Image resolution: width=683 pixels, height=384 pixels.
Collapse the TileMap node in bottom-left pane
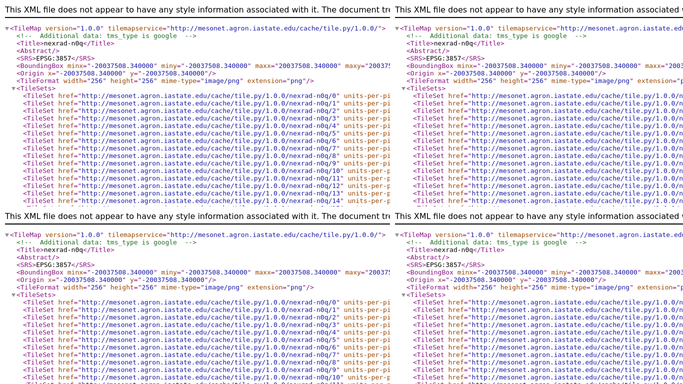[x=7, y=235]
